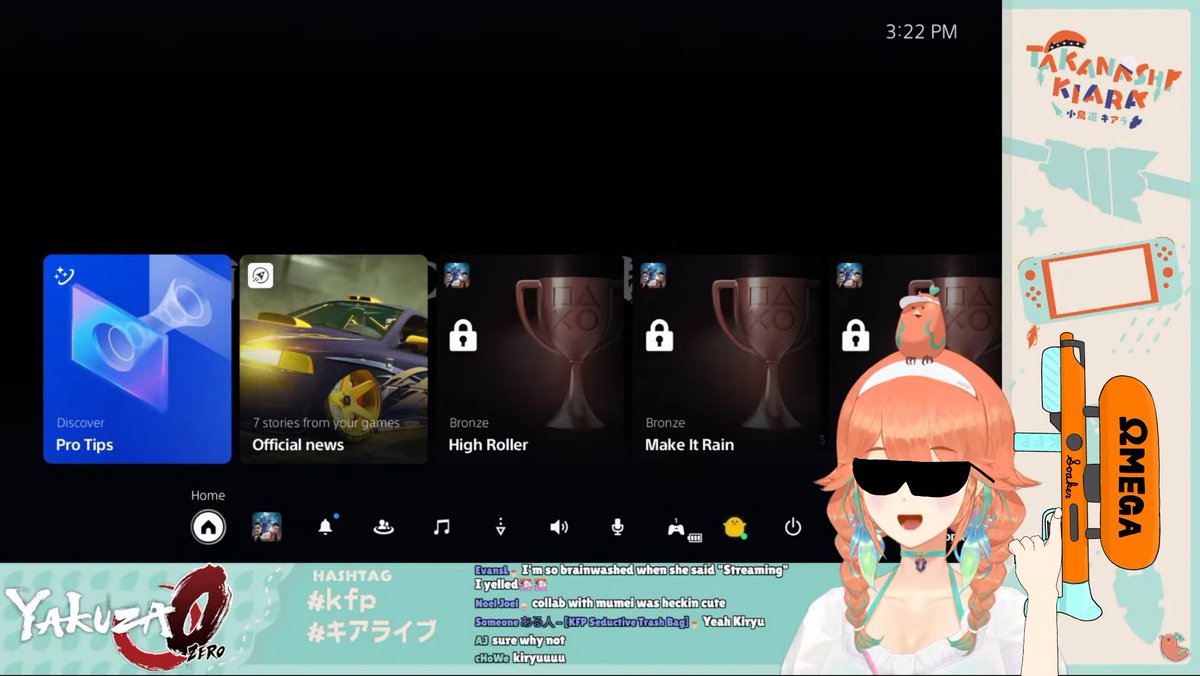
Task: Click the game icon on Make It Rain card
Action: (x=653, y=275)
